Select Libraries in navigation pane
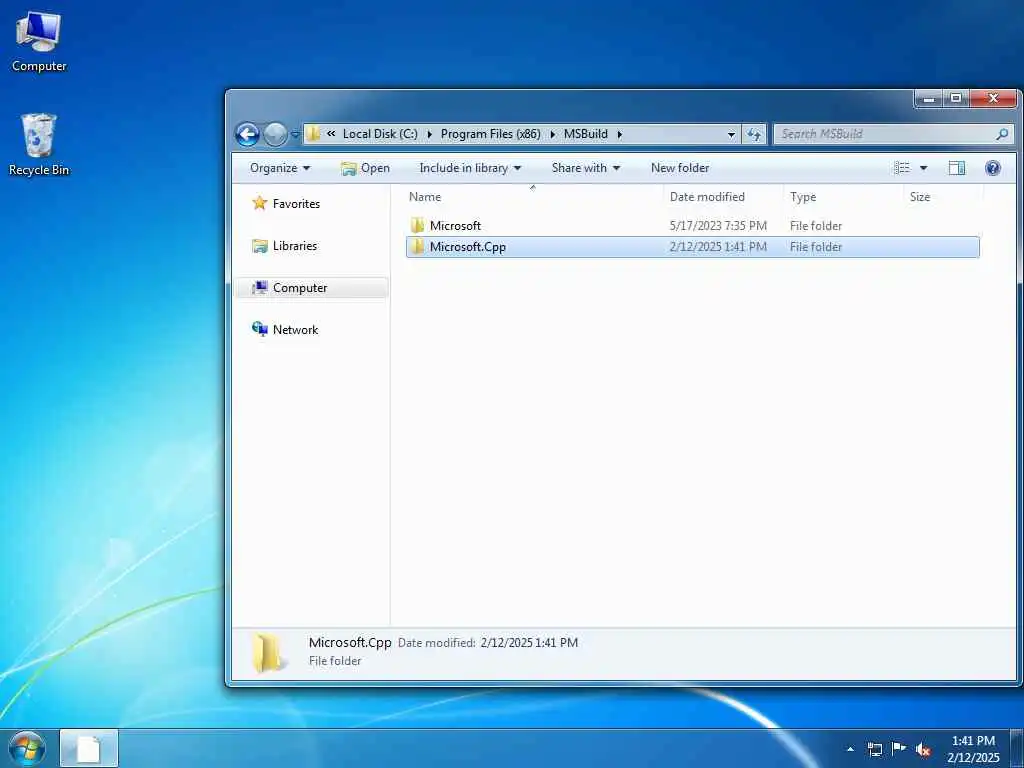This screenshot has width=1024, height=768. tap(295, 246)
